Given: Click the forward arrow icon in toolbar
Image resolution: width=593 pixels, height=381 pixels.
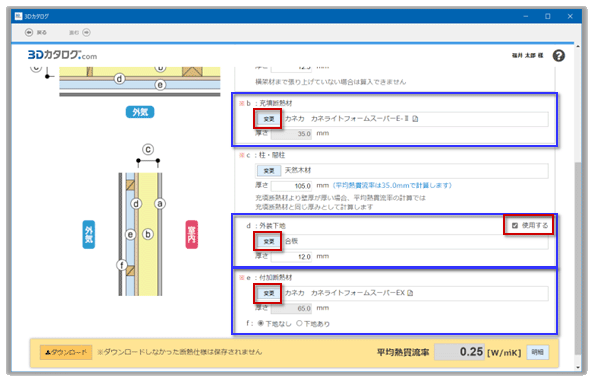Looking at the screenshot, I should (x=87, y=33).
